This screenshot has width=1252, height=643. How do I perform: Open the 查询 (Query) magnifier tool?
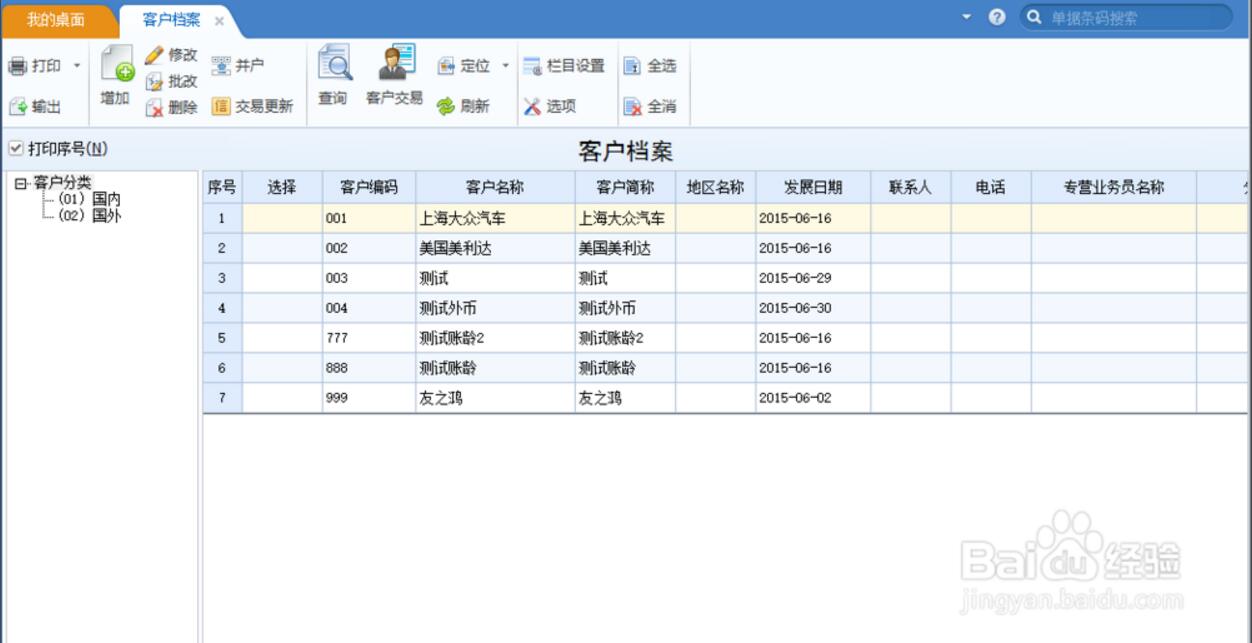(334, 65)
